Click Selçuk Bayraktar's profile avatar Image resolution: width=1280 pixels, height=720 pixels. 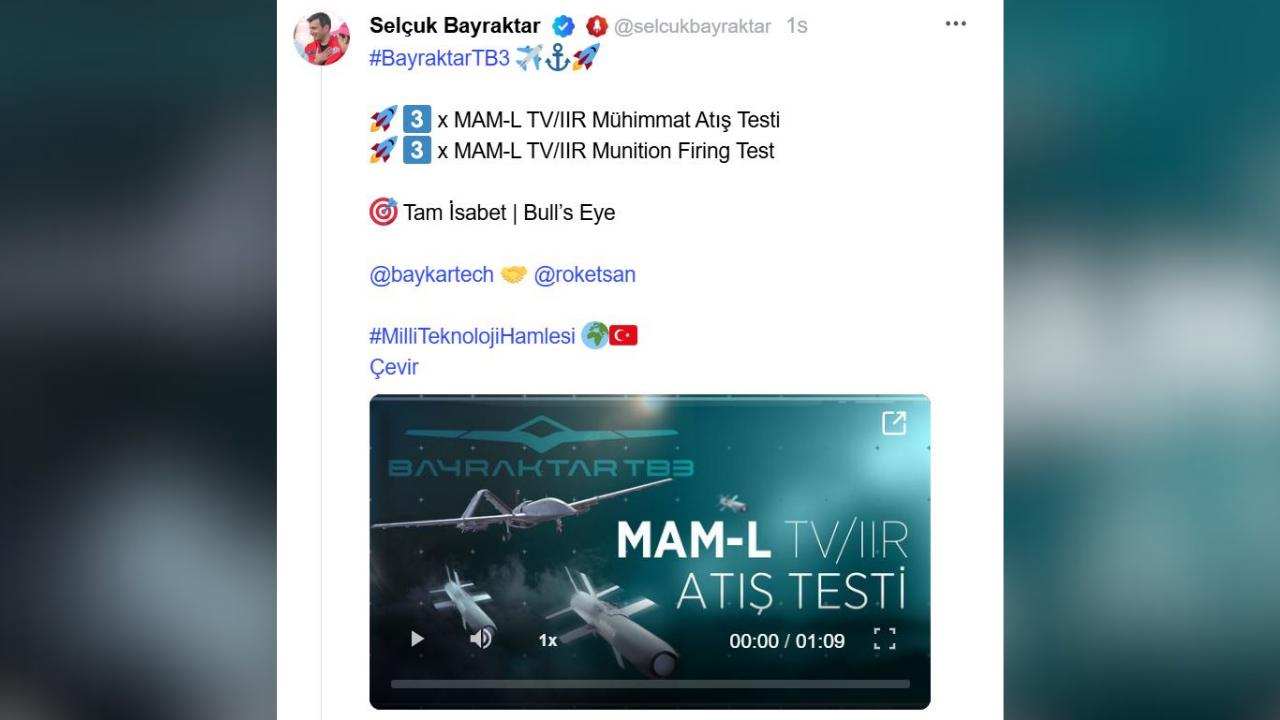click(321, 38)
